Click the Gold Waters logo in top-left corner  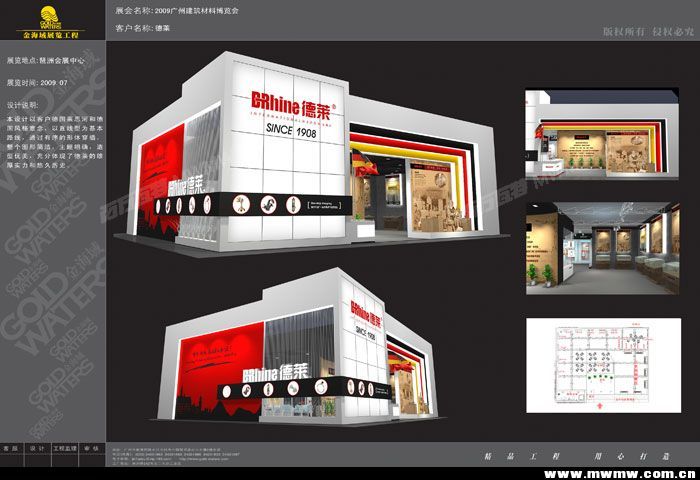pyautogui.click(x=50, y=22)
